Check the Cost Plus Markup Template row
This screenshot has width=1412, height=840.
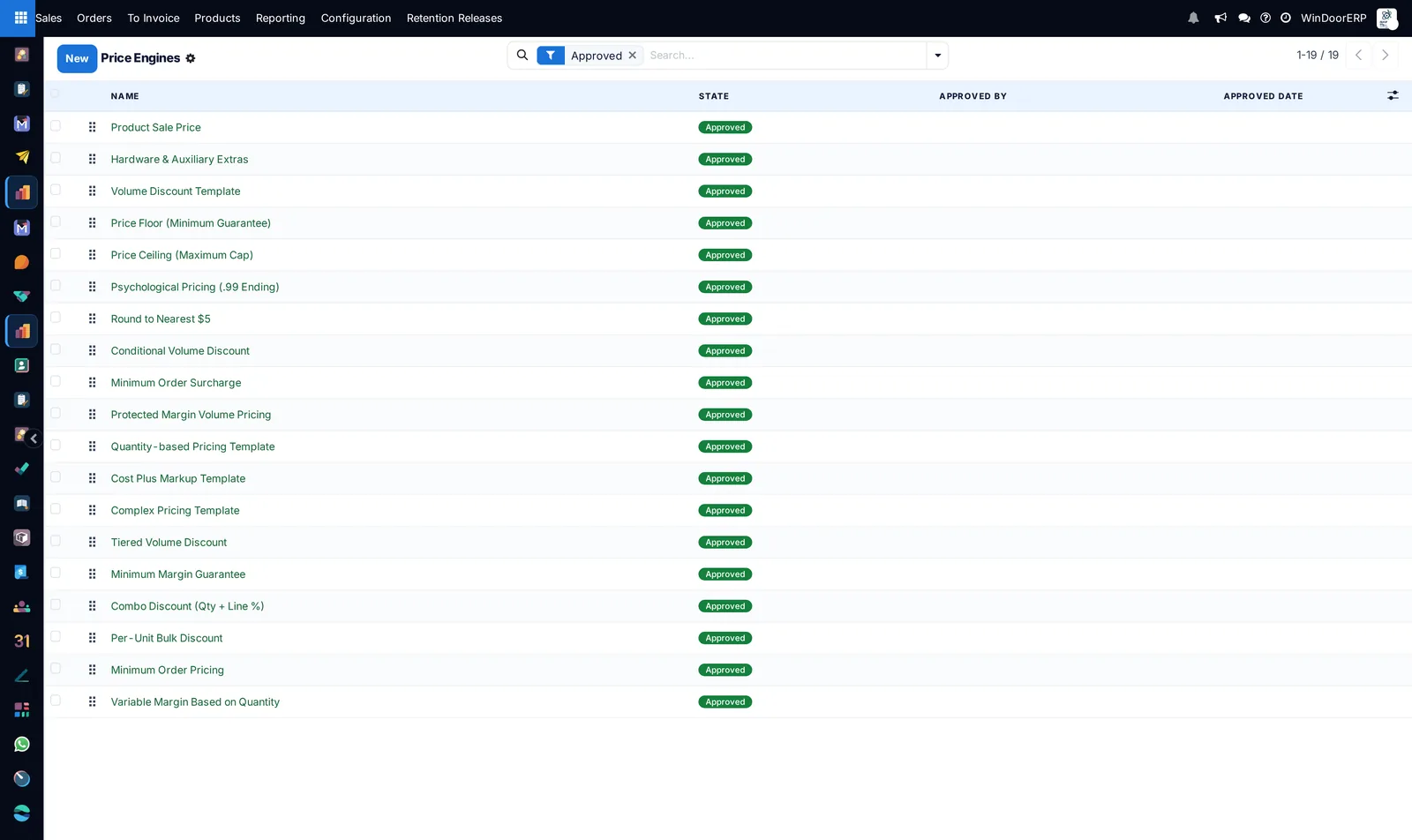[x=56, y=477]
